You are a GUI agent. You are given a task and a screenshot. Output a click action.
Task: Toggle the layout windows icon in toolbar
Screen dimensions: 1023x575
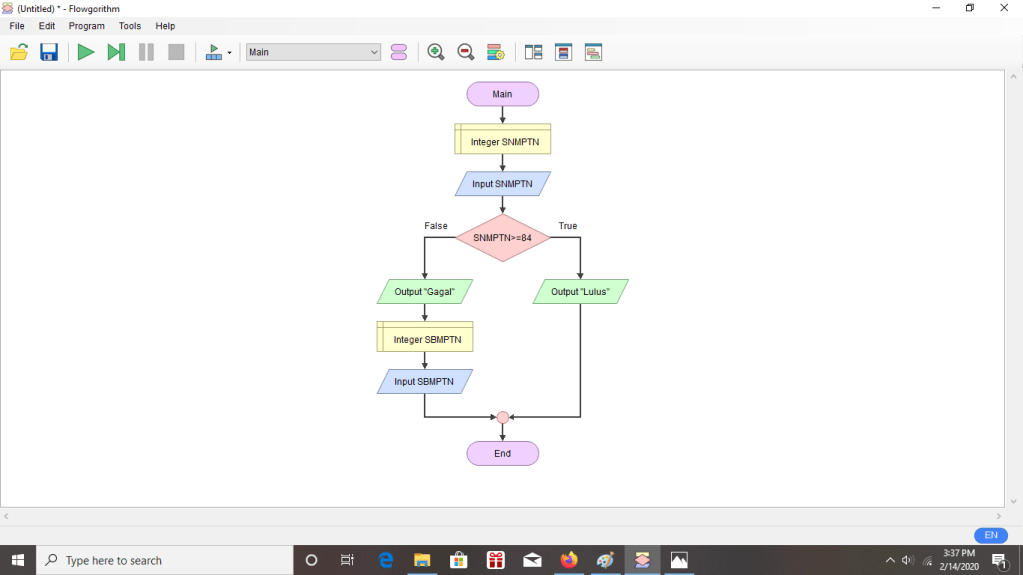tap(533, 52)
